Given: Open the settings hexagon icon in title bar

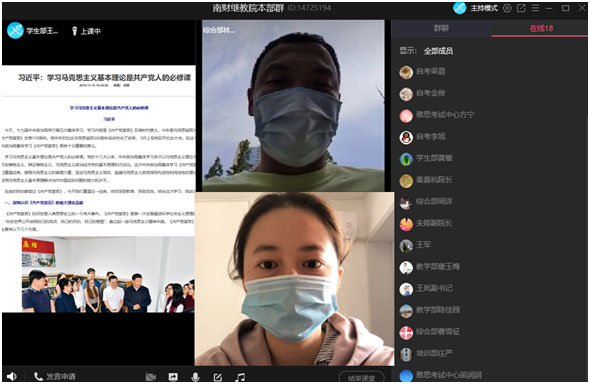Looking at the screenshot, I should coord(507,8).
